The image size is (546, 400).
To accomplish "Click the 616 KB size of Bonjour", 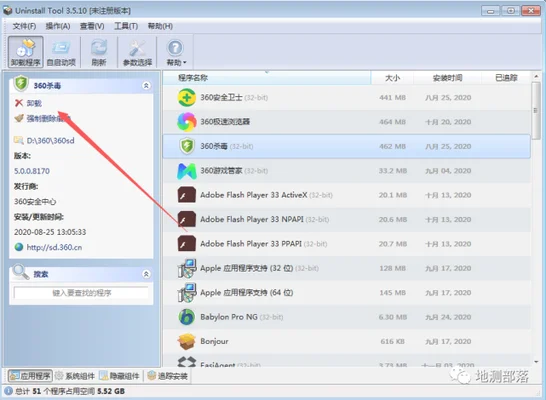I will point(392,341).
